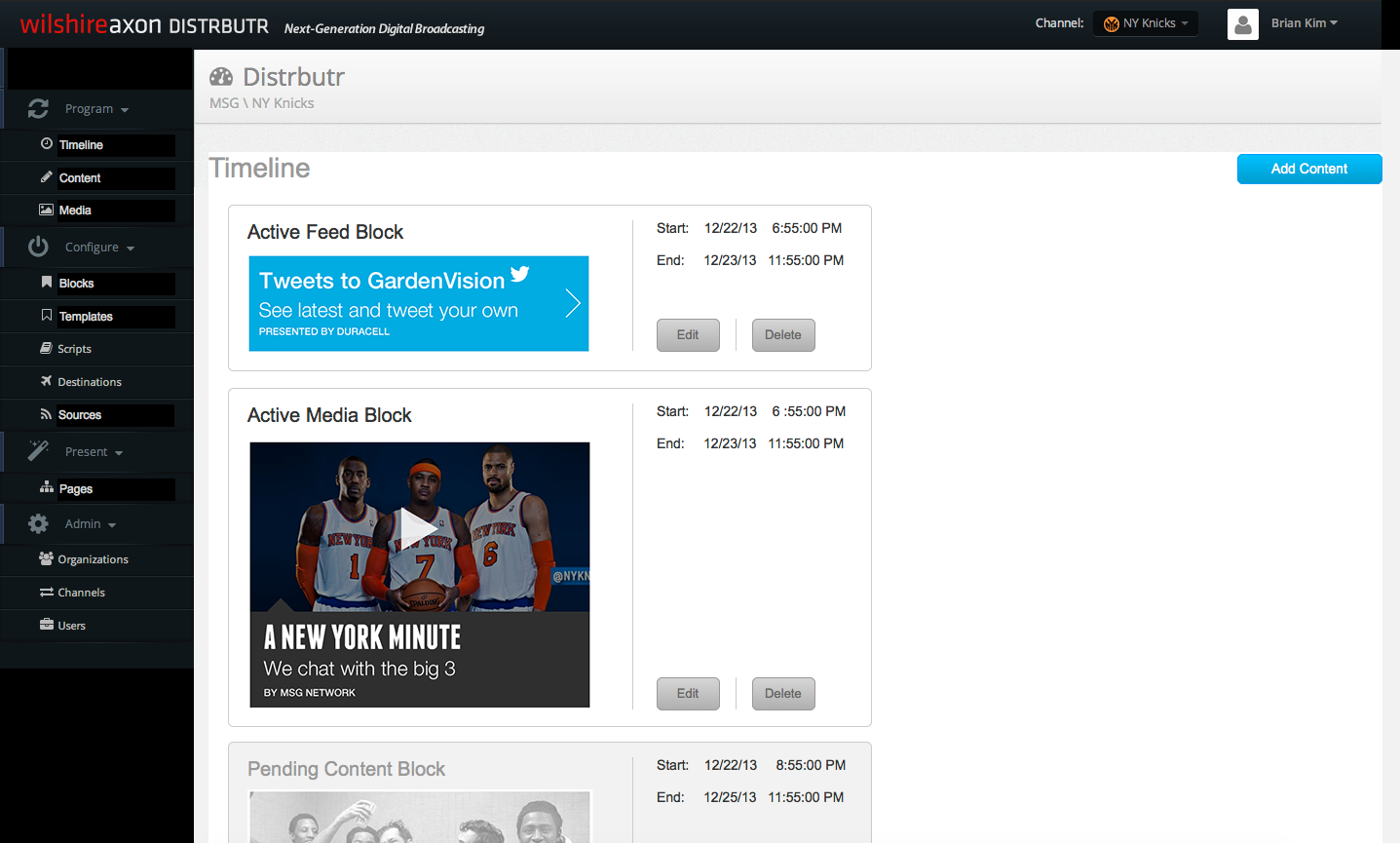Click the wilshireaxon DISTRBUTR logo
Viewport: 1400px width, 843px height.
point(144,24)
